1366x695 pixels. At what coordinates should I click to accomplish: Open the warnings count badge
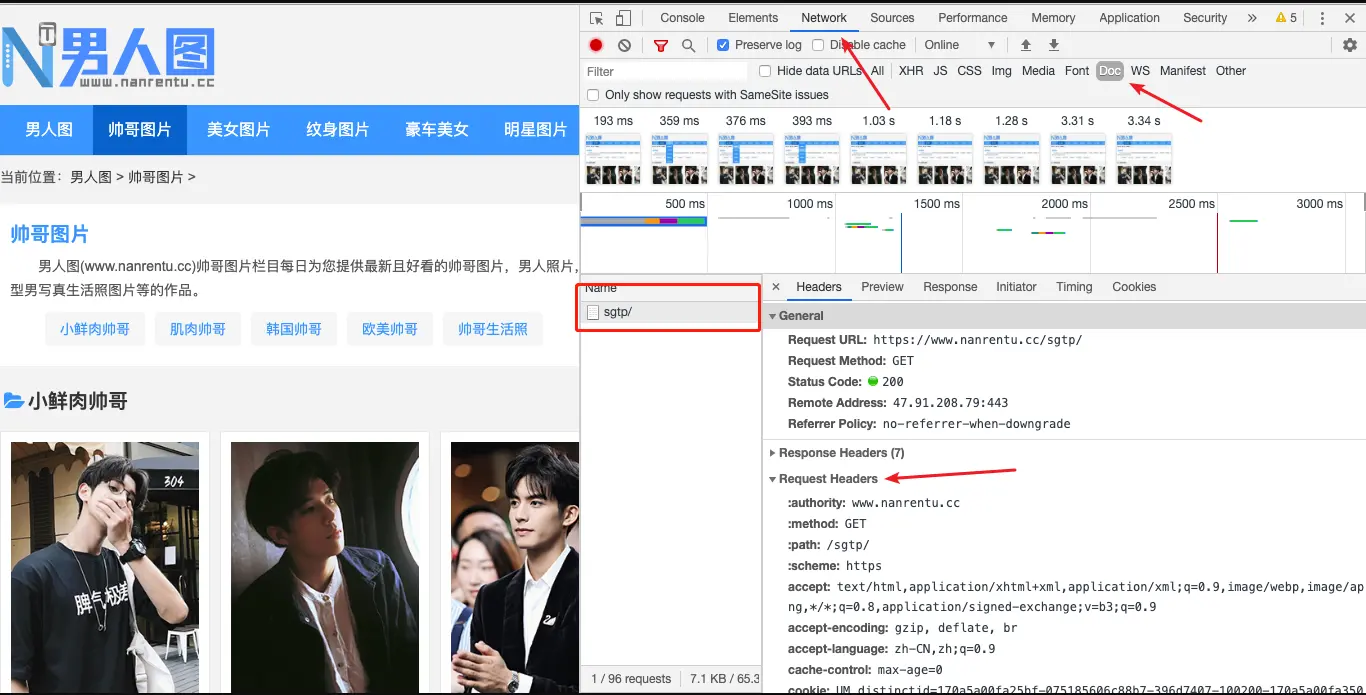coord(1286,18)
